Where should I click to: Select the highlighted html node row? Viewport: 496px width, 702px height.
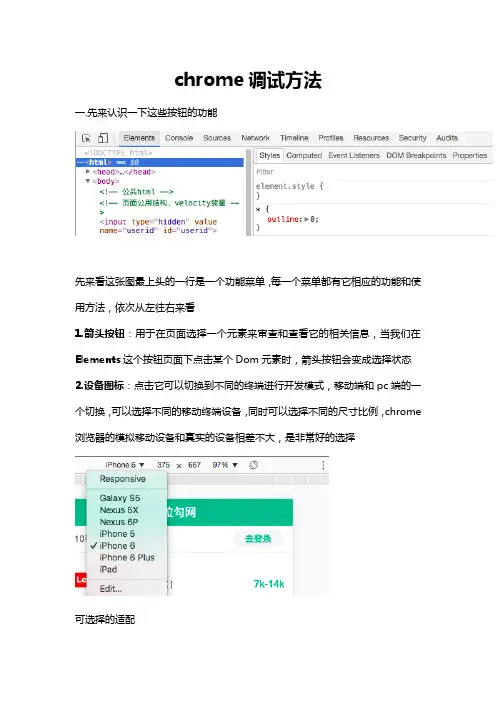160,162
